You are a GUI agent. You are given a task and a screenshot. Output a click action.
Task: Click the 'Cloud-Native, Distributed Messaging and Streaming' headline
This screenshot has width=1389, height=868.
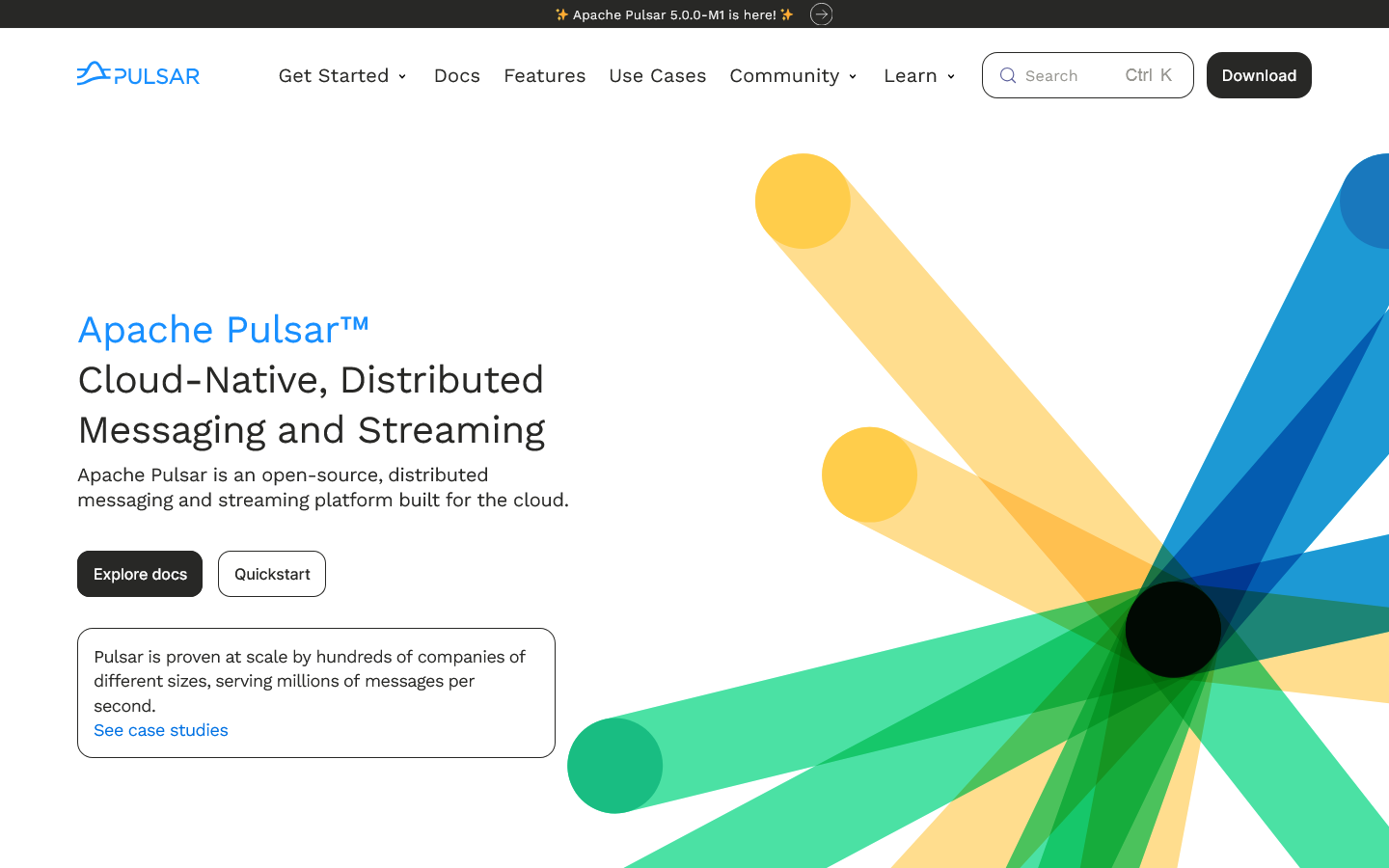(312, 405)
